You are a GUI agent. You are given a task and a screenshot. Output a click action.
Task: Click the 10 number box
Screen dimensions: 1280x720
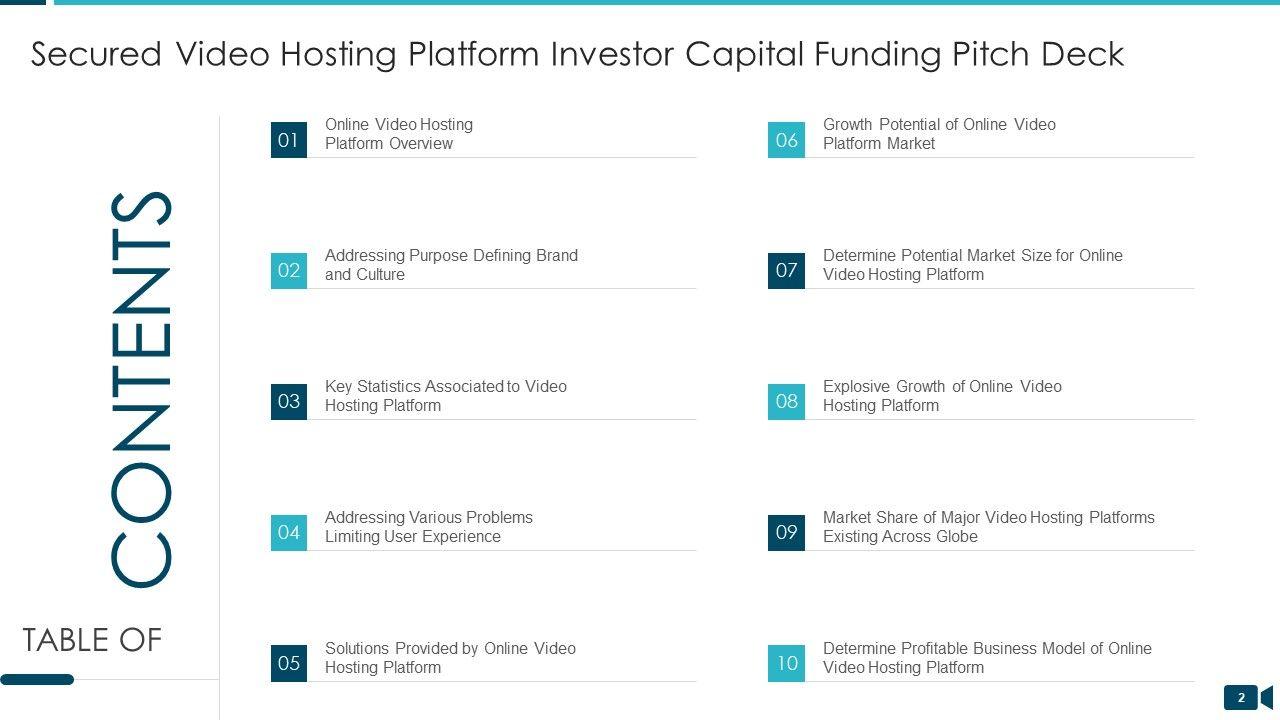pos(786,663)
